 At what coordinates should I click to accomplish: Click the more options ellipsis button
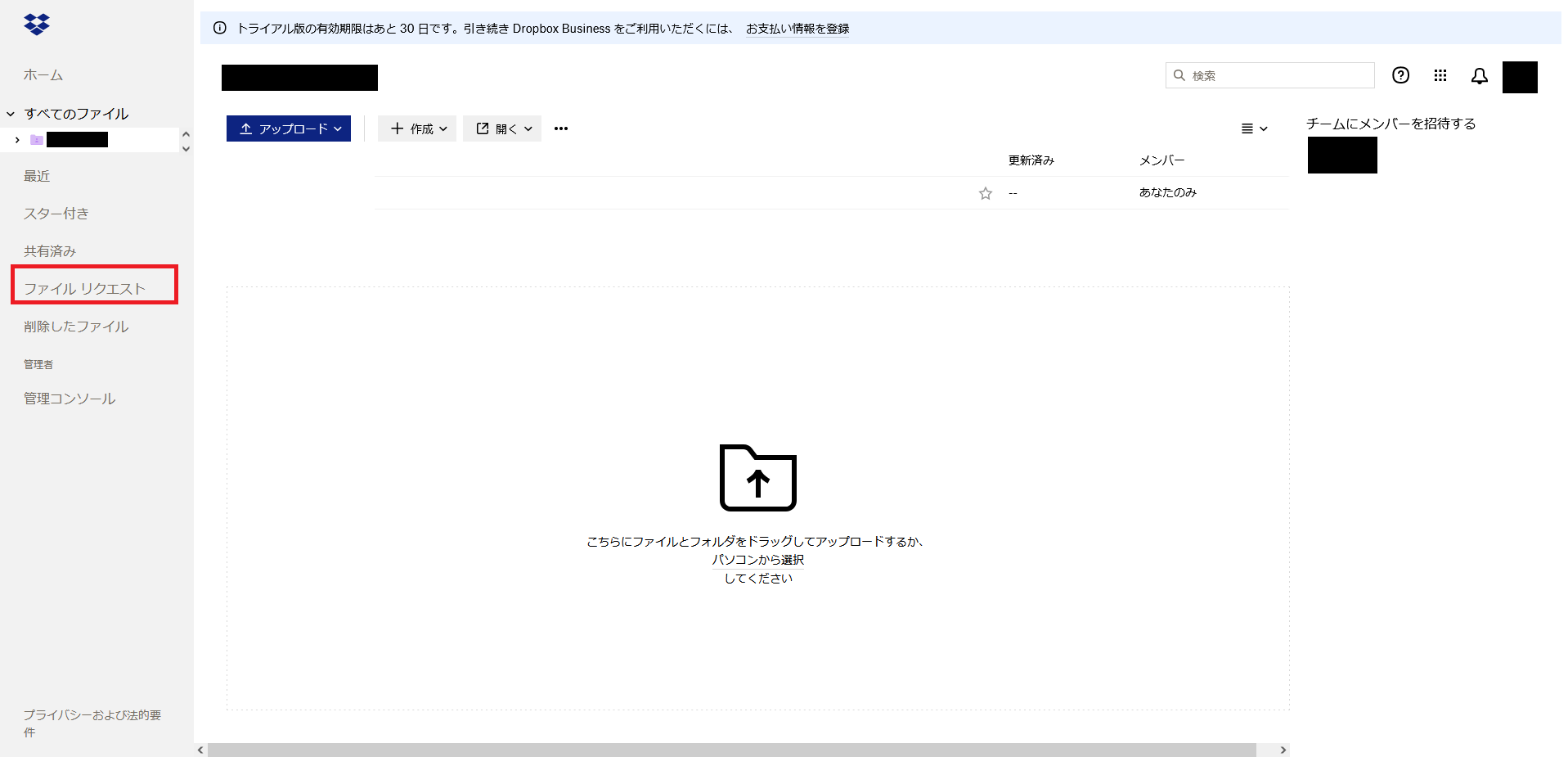[560, 128]
